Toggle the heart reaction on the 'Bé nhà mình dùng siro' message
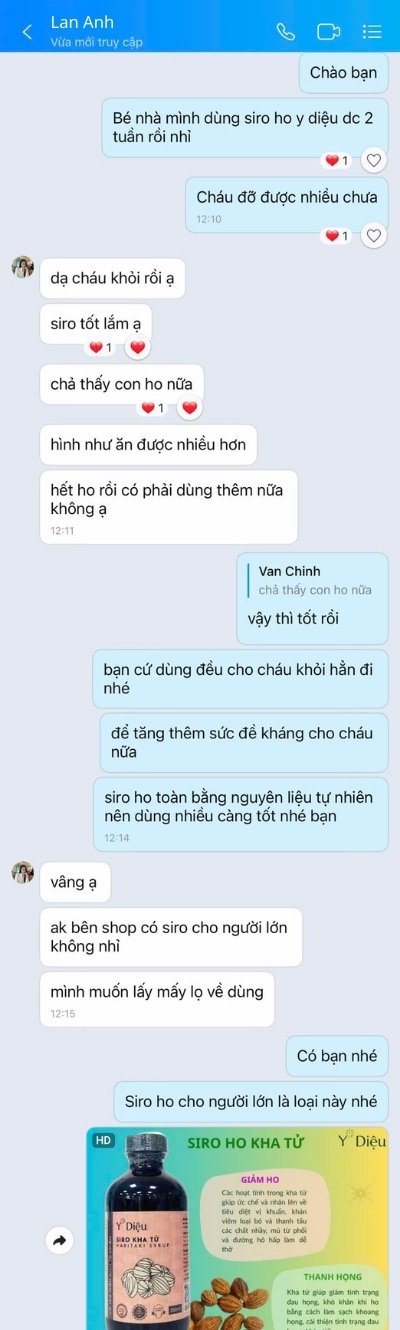Viewport: 400px width, 1330px height. pyautogui.click(x=373, y=160)
